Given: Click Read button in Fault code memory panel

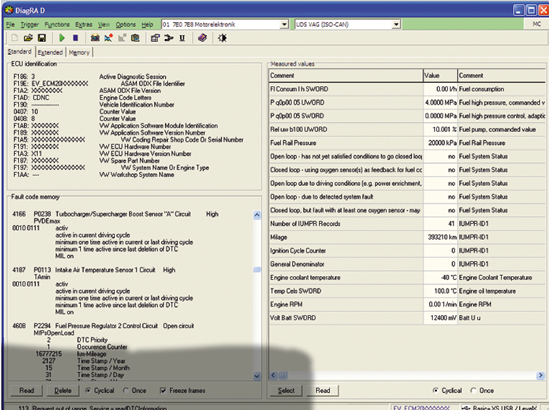Looking at the screenshot, I should (27, 390).
